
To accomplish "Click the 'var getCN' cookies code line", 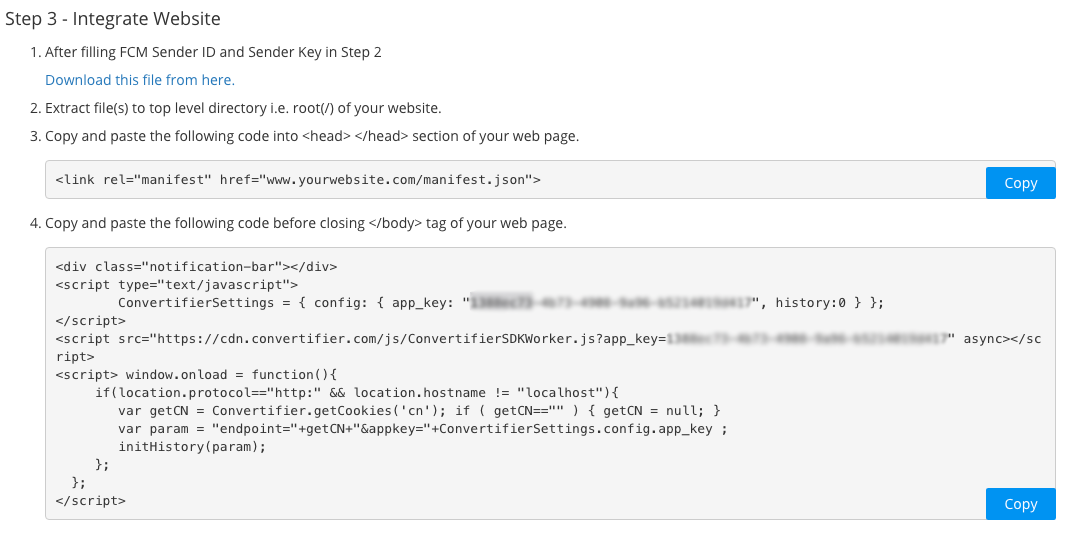I will point(420,411).
